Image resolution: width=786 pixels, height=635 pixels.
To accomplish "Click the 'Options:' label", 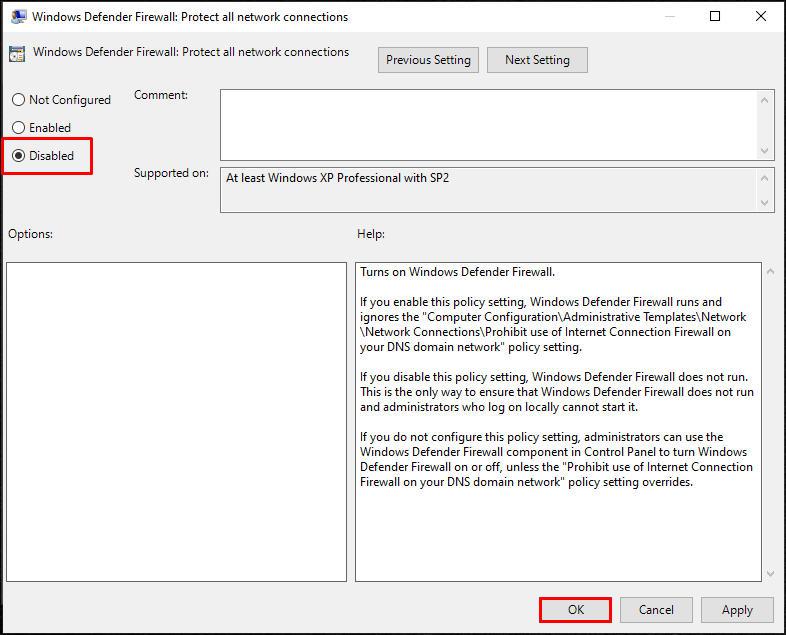I will click(x=30, y=234).
